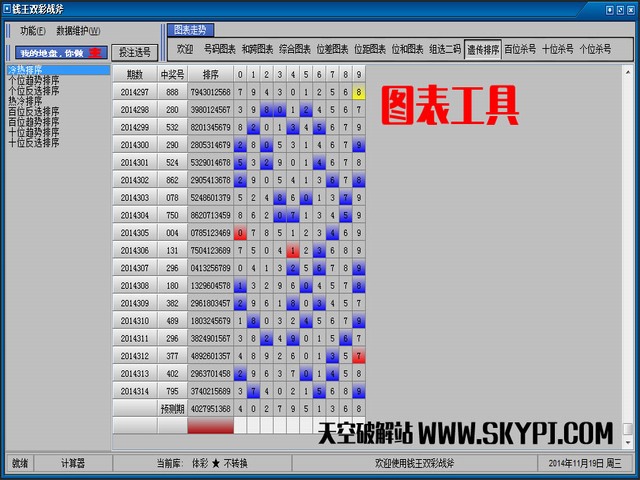Open the 数据维护(W) menu
The height and width of the screenshot is (480, 640).
(x=78, y=31)
